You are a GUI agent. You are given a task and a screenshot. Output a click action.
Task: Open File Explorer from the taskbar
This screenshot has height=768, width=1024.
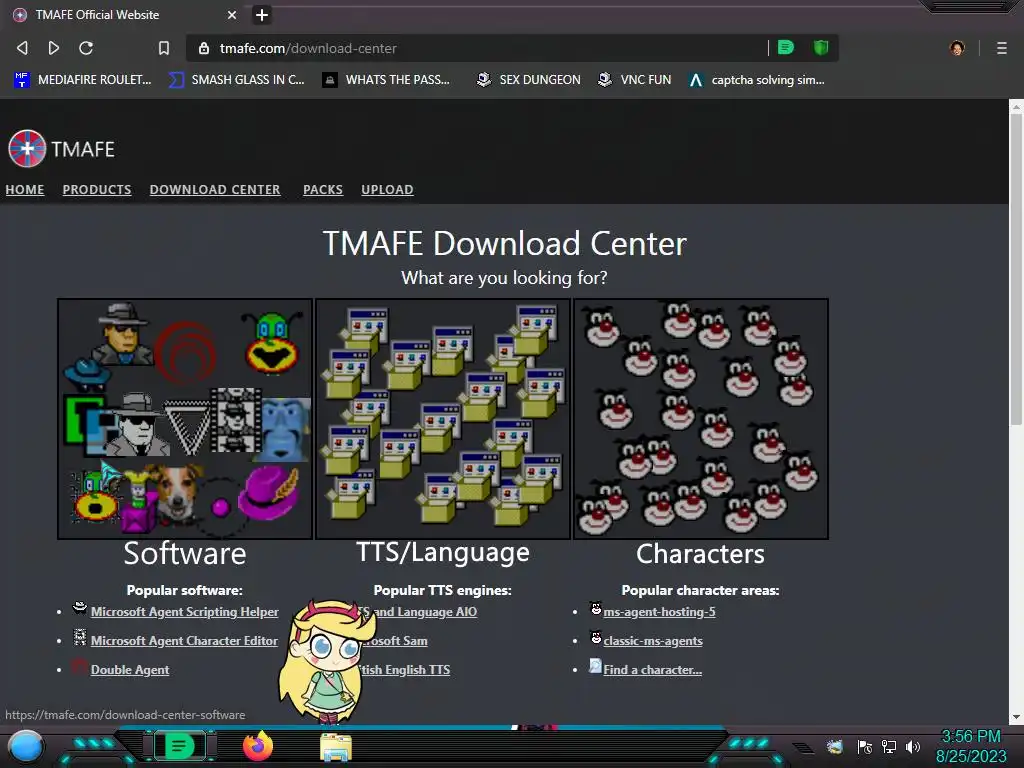tap(336, 747)
